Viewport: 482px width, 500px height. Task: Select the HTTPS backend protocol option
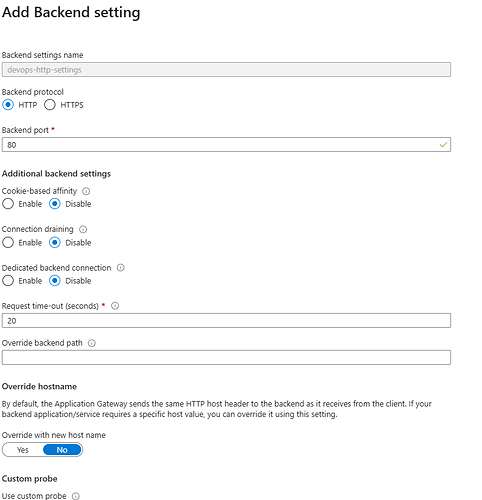(x=50, y=105)
